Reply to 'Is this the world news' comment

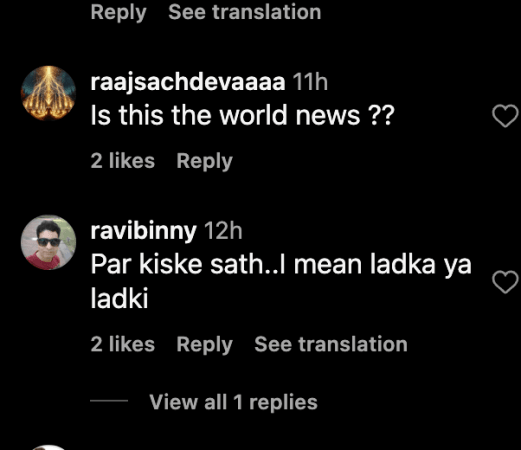tap(205, 161)
